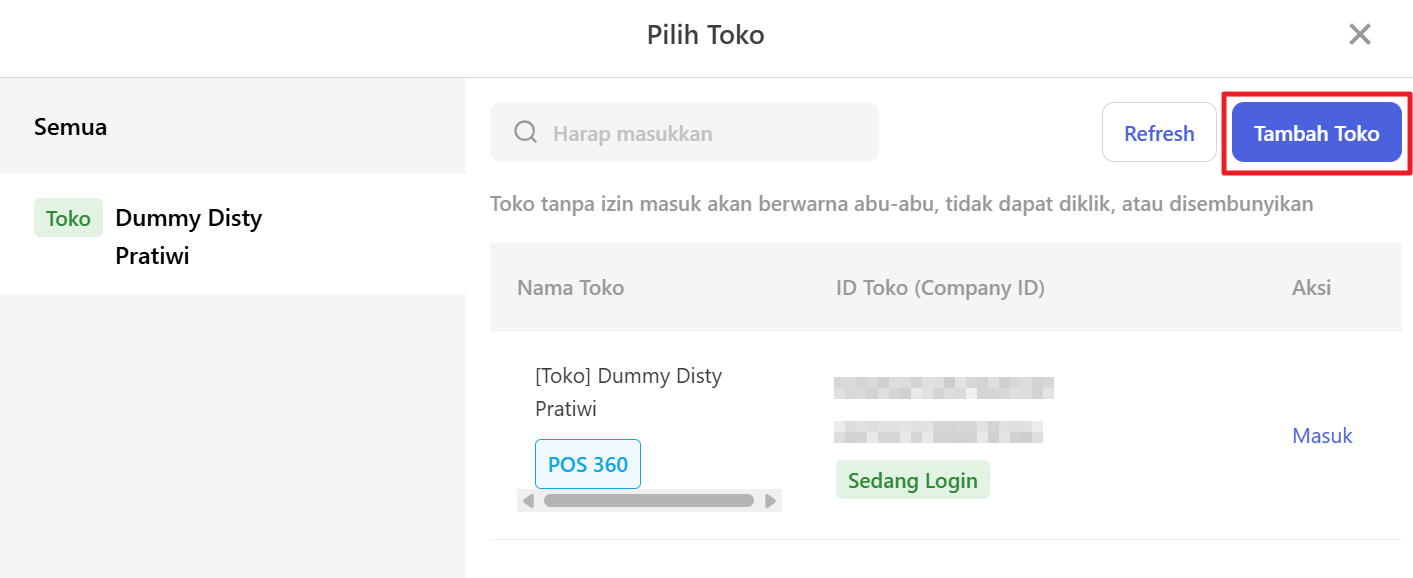Click the Sedang Login status badge
Image resolution: width=1413 pixels, height=578 pixels.
(912, 480)
